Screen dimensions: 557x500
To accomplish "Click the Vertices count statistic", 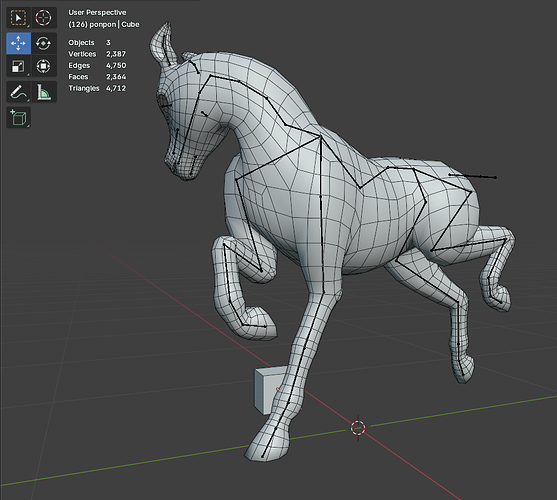I will pyautogui.click(x=97, y=54).
